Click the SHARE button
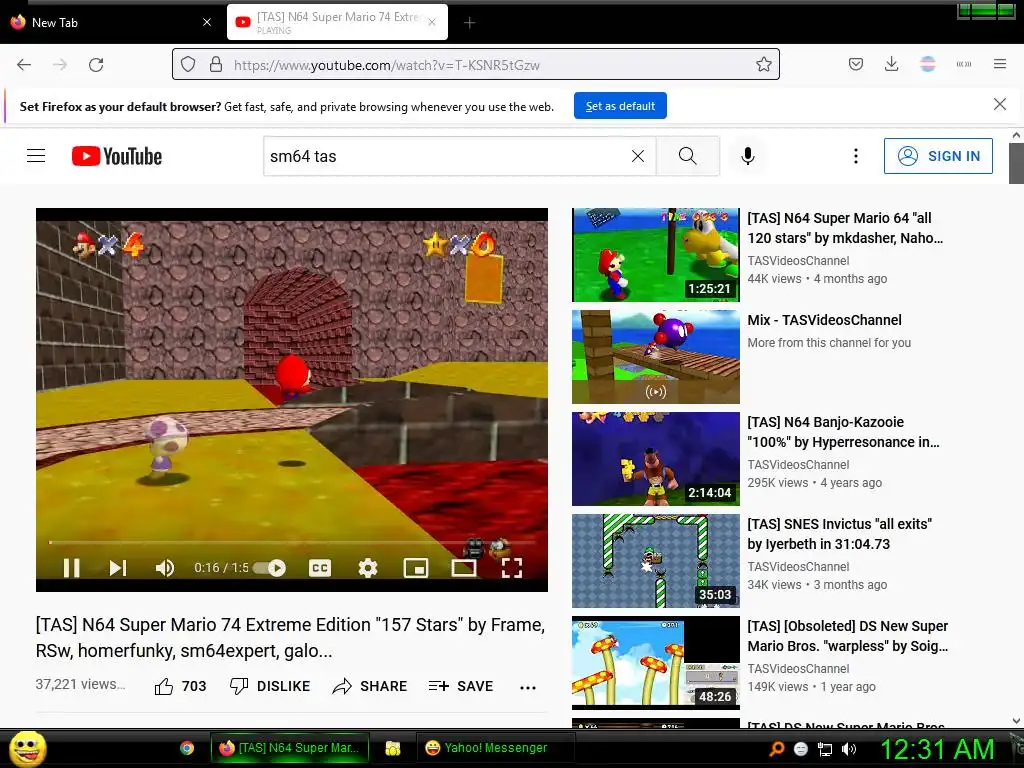 (370, 686)
